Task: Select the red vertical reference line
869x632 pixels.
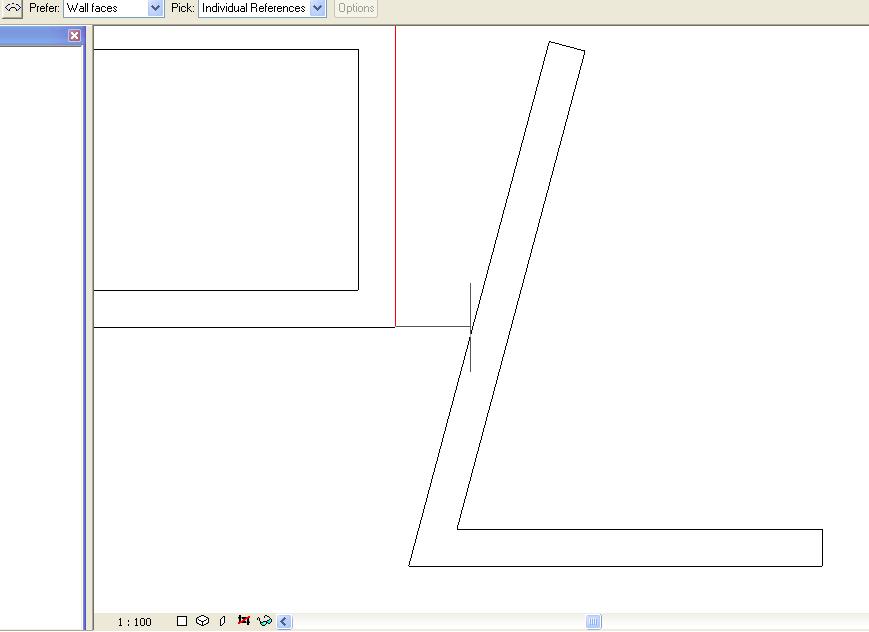Action: [395, 177]
